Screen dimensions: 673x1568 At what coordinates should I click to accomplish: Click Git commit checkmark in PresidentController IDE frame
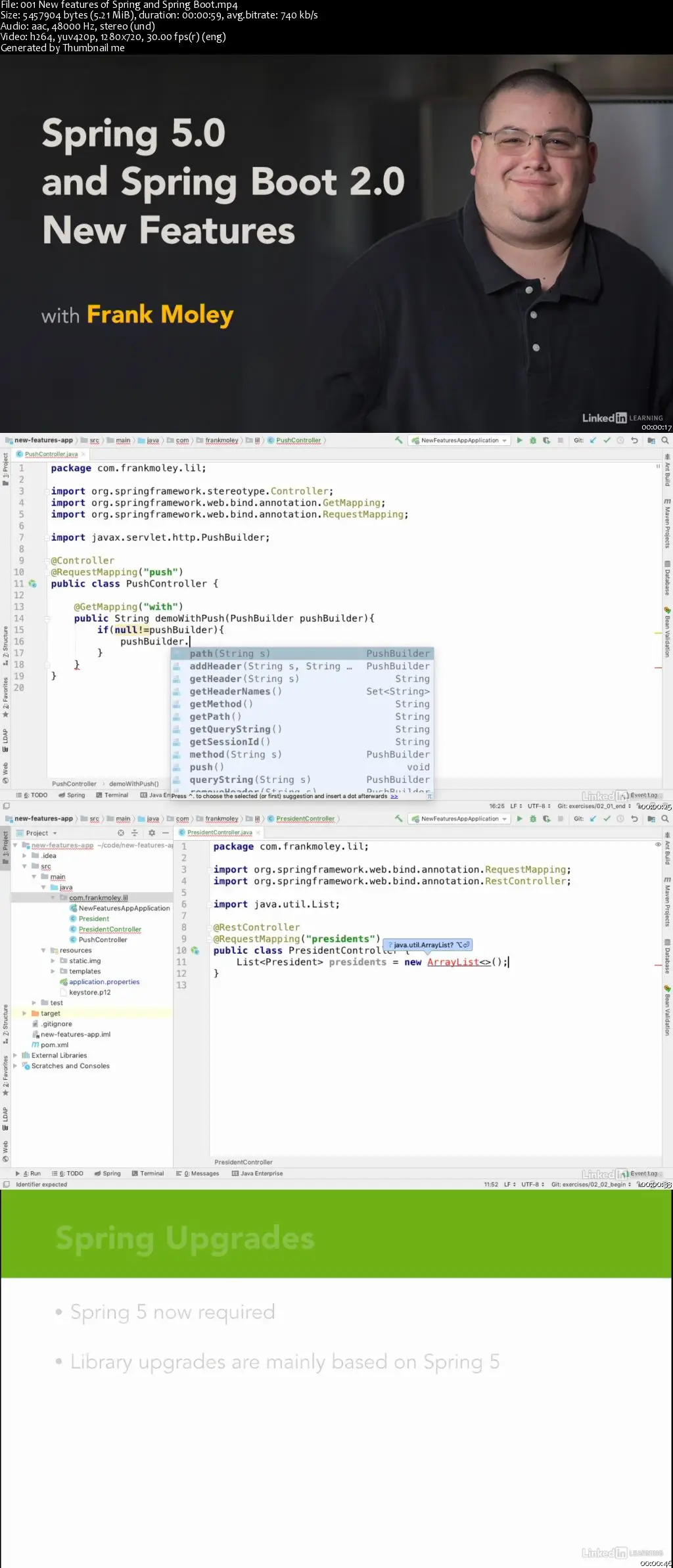coord(607,818)
